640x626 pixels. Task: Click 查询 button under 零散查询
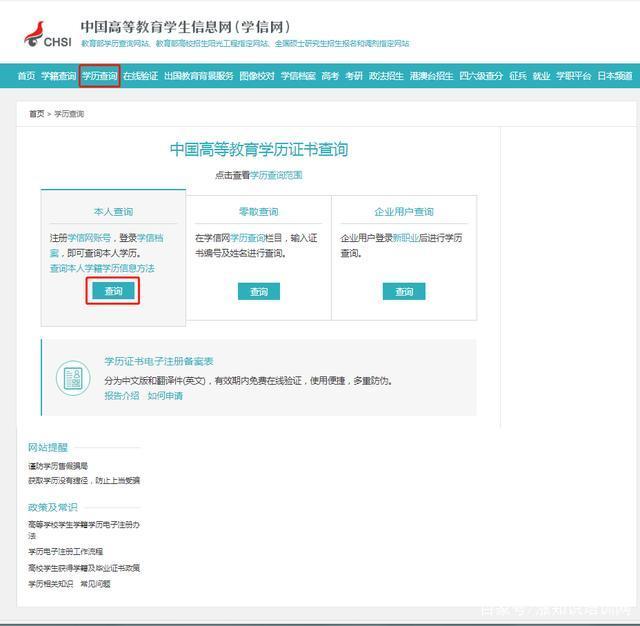click(x=259, y=291)
